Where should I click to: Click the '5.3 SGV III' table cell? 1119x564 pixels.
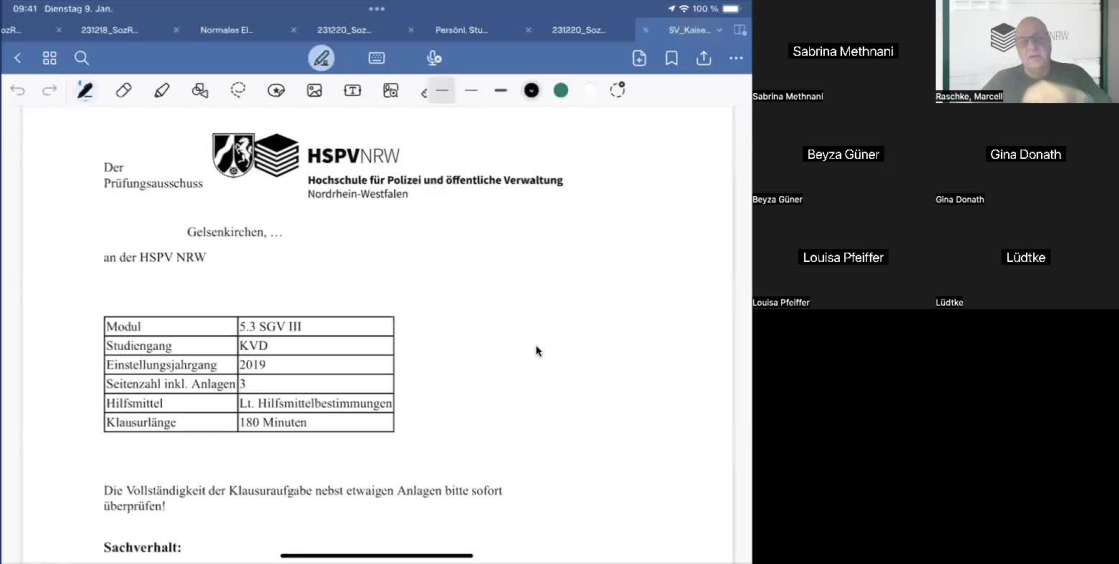pyautogui.click(x=315, y=326)
